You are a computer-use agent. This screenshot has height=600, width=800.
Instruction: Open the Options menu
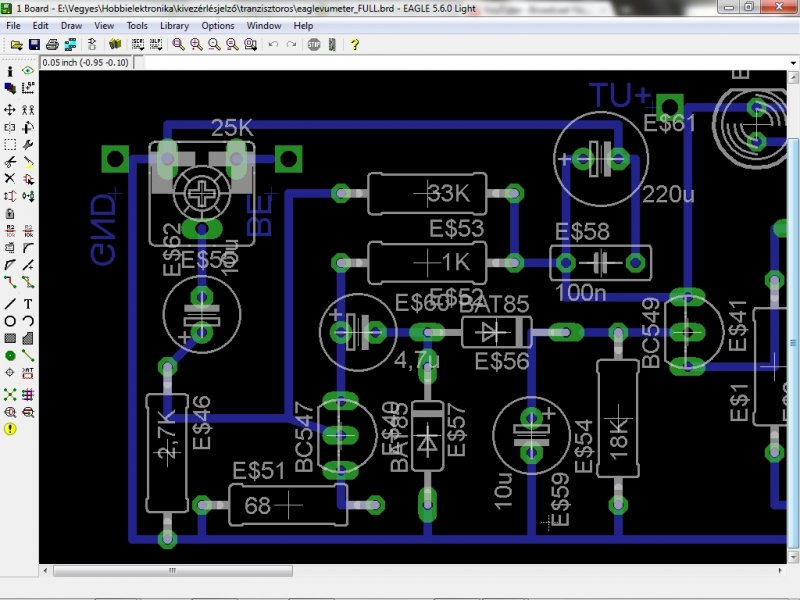pos(218,26)
